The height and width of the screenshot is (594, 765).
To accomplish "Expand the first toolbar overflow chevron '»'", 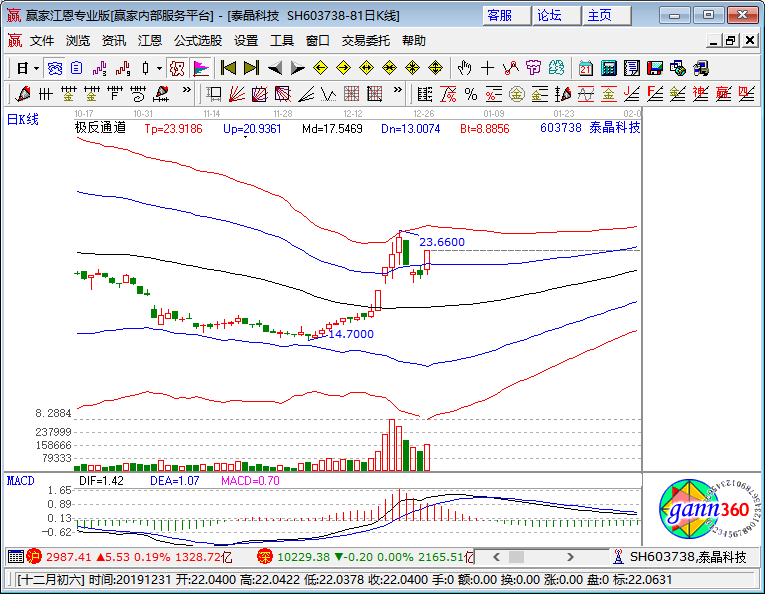I will pos(186,90).
